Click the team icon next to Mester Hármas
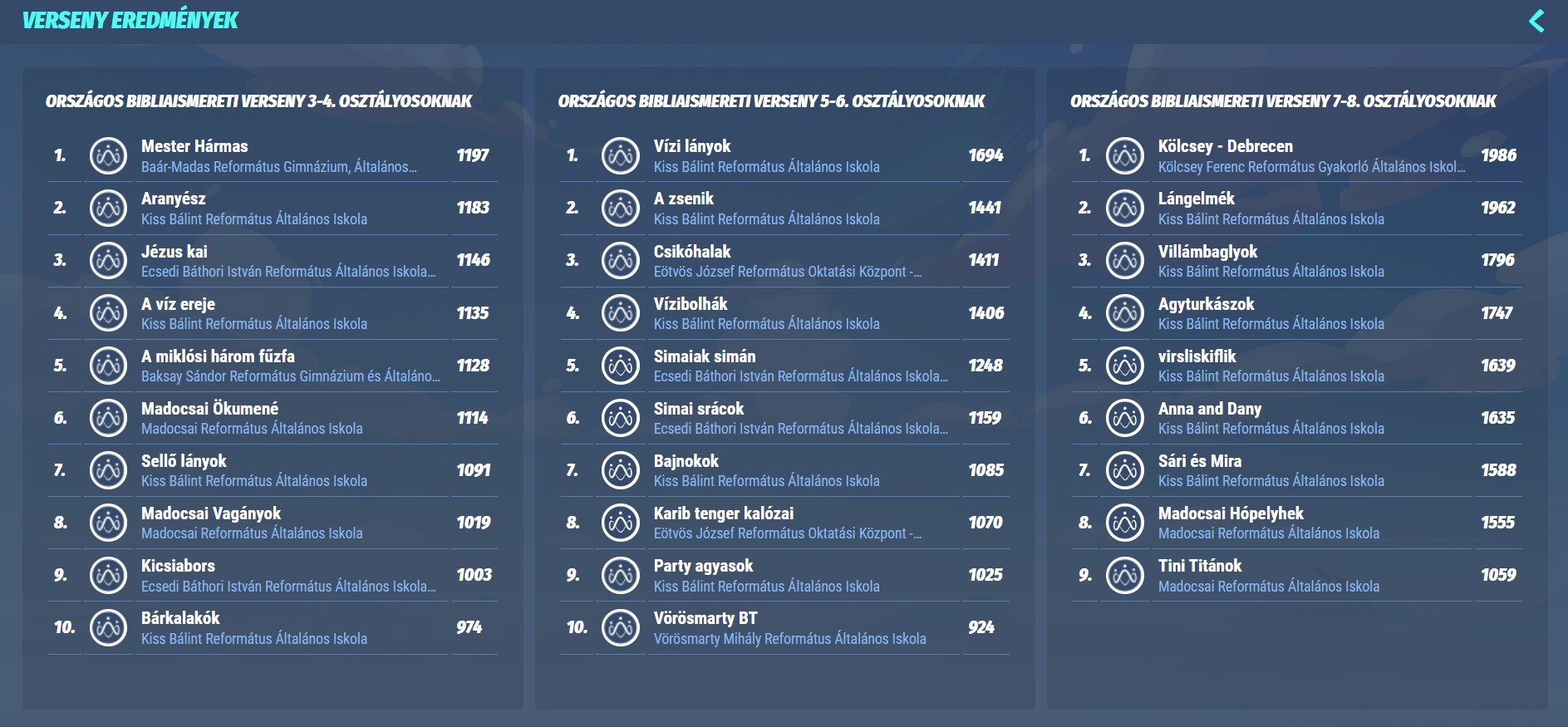This screenshot has width=1568, height=727. (108, 156)
